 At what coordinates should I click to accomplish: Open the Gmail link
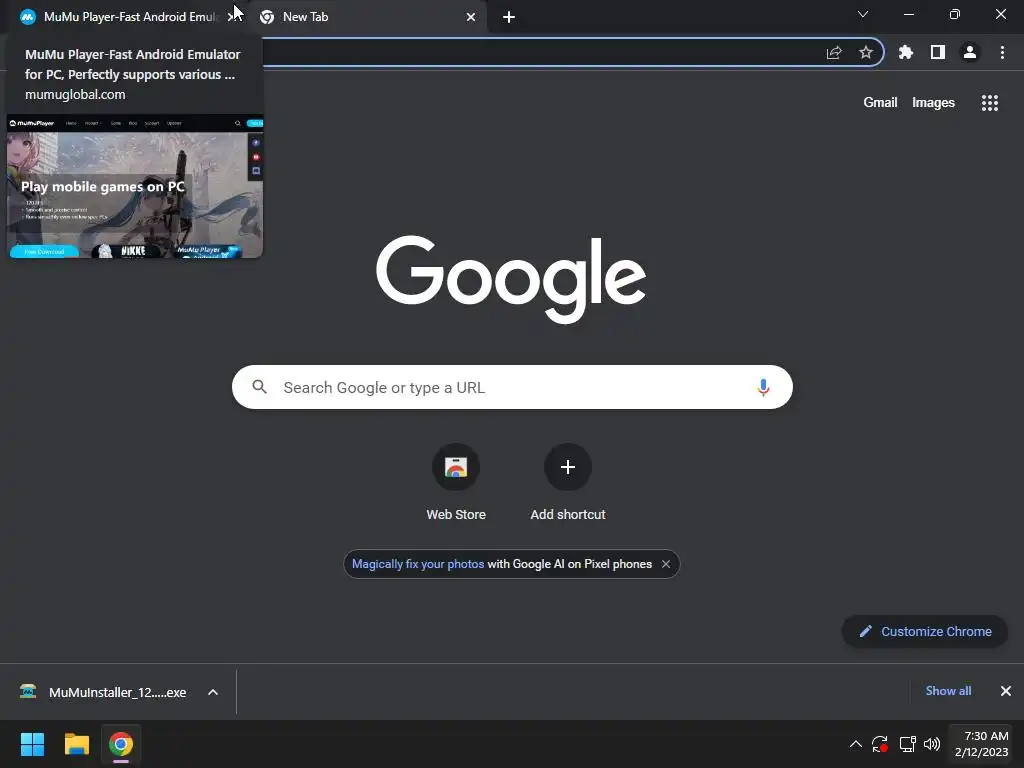[880, 103]
